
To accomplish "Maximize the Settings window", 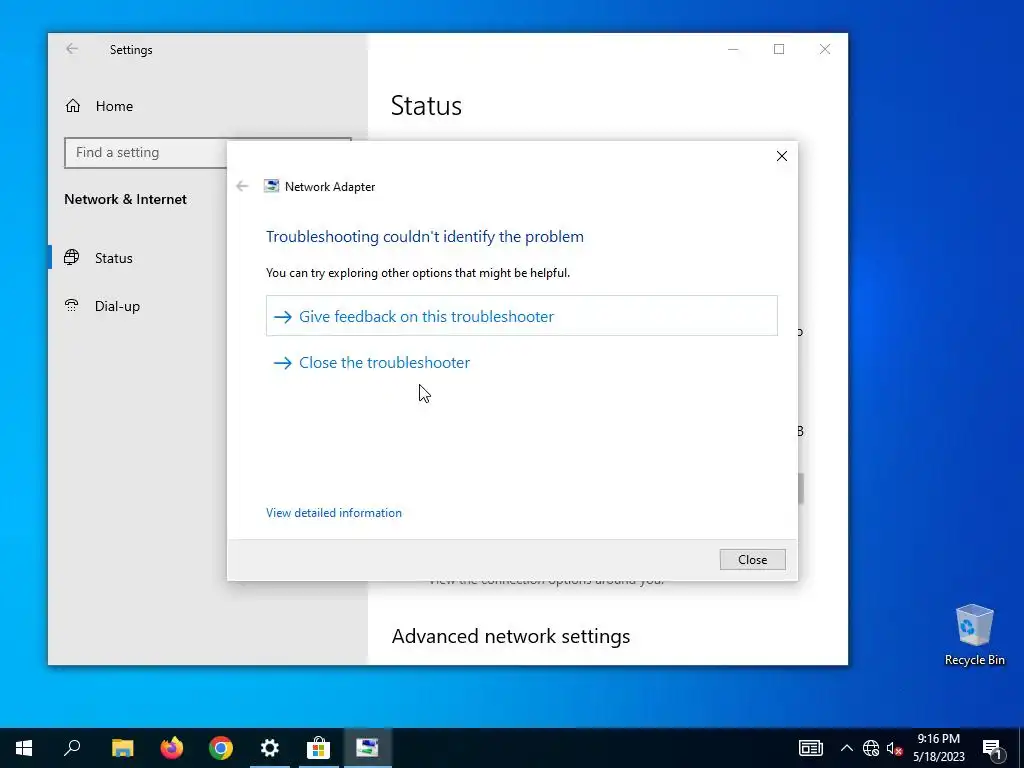I will (778, 50).
